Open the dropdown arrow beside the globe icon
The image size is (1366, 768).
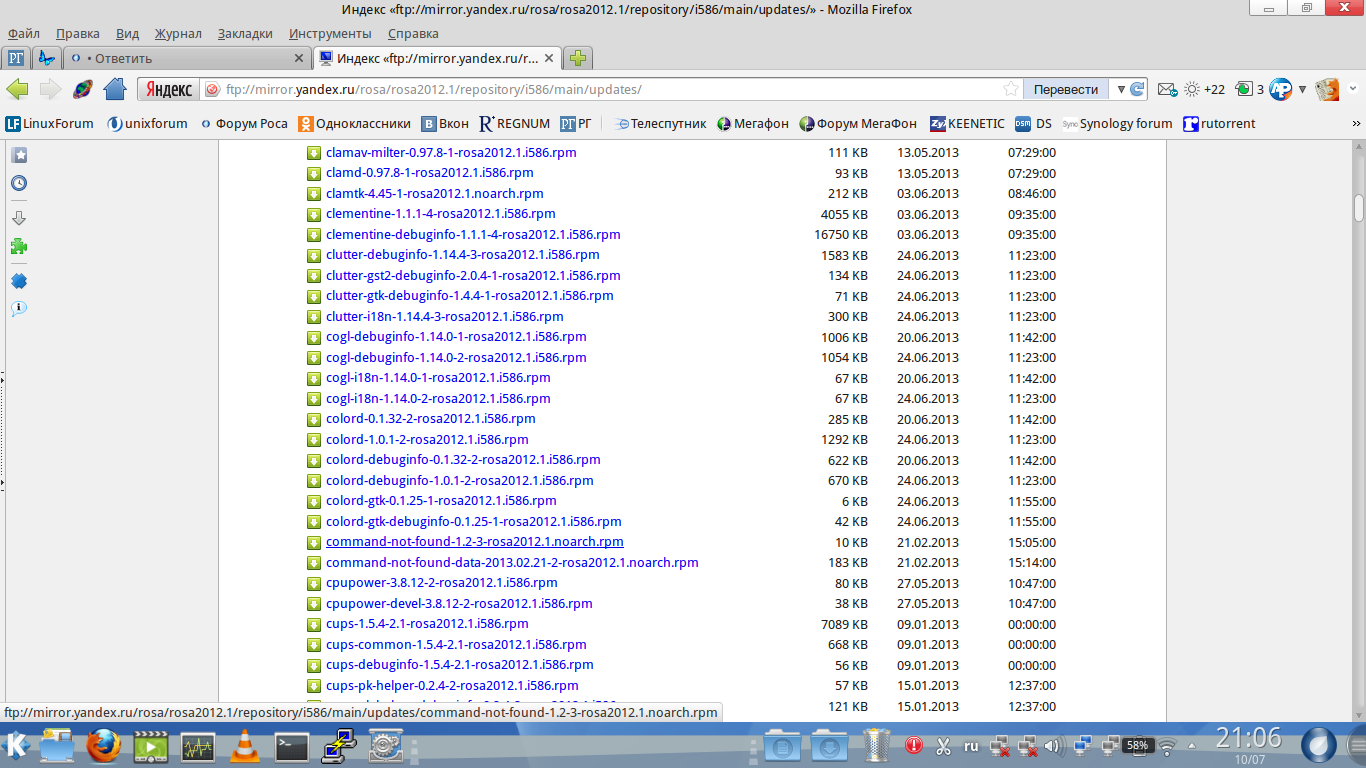point(1302,89)
